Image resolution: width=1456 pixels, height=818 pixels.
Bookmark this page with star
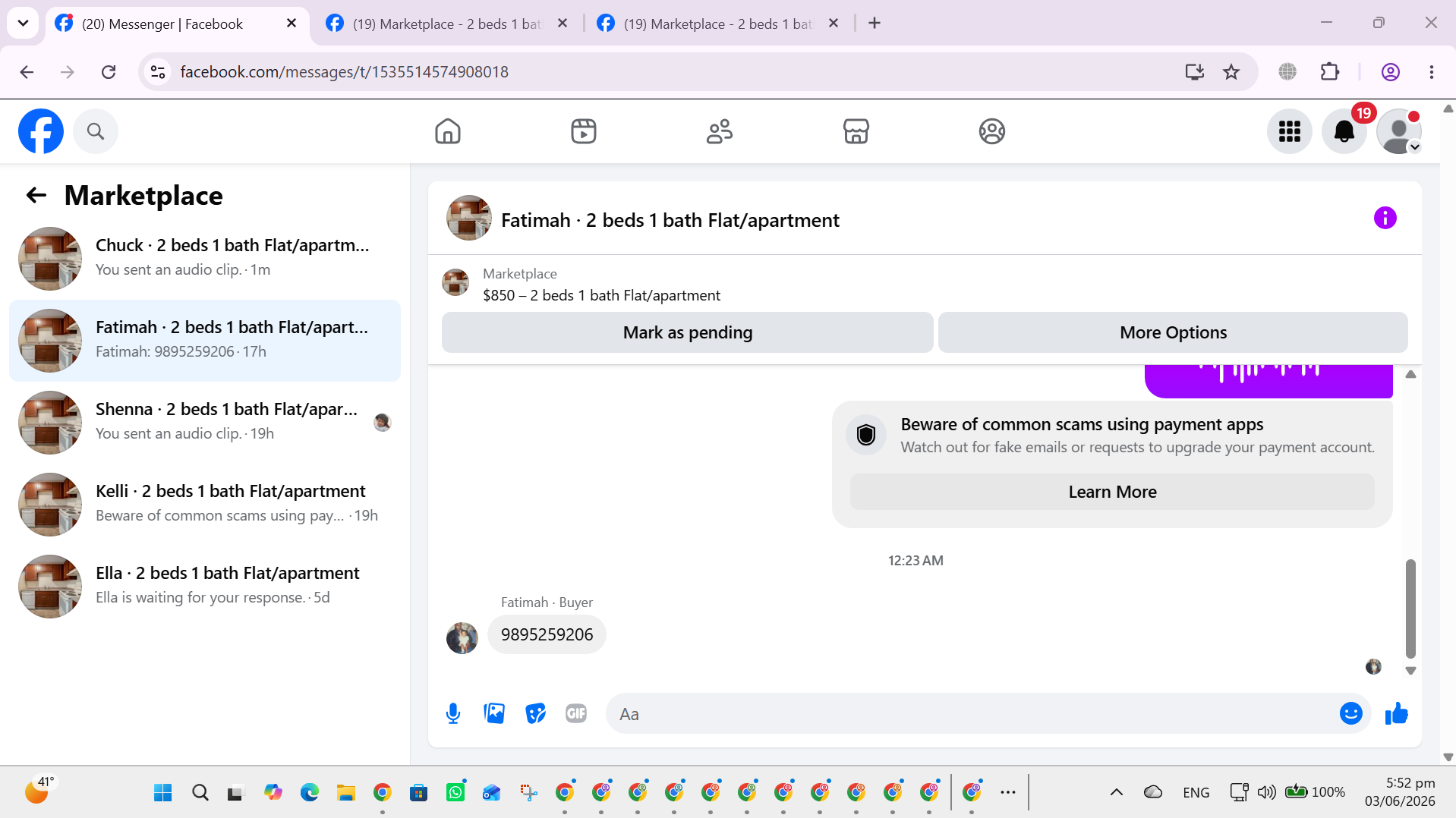click(1231, 72)
